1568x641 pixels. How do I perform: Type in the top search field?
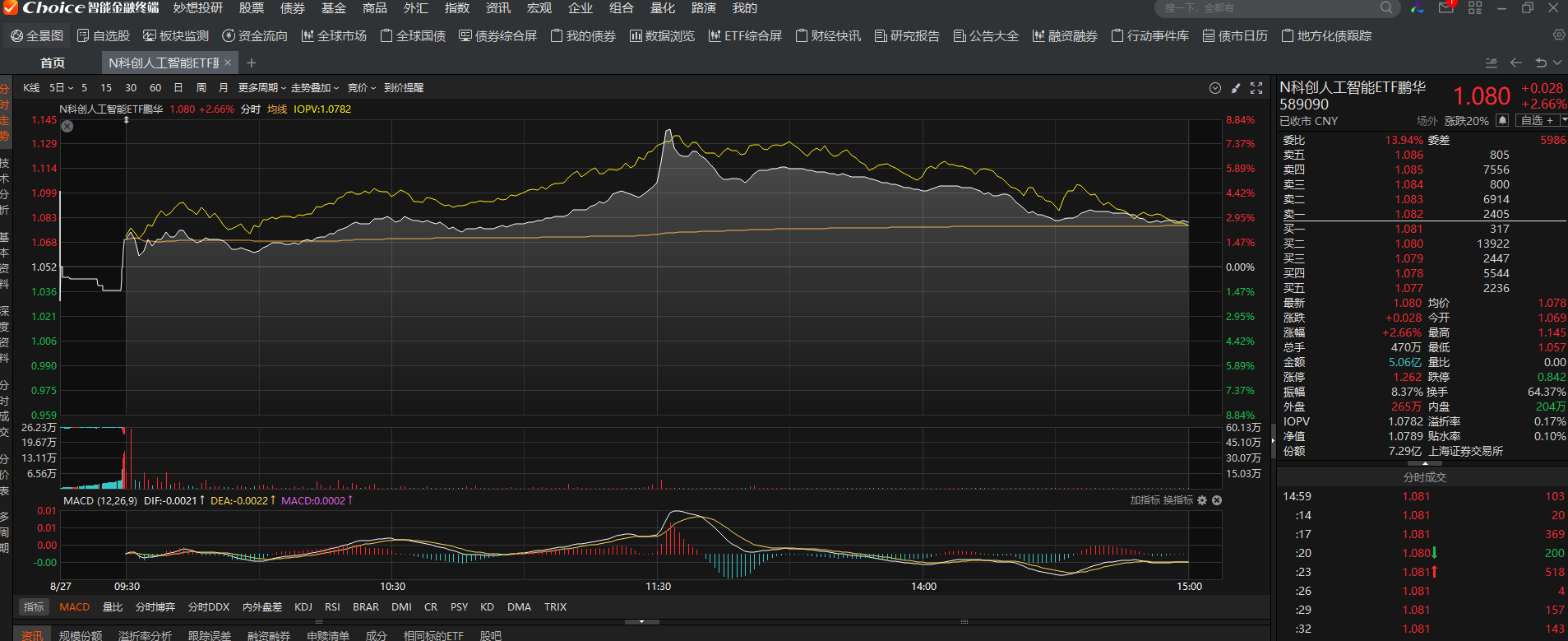point(1266,8)
